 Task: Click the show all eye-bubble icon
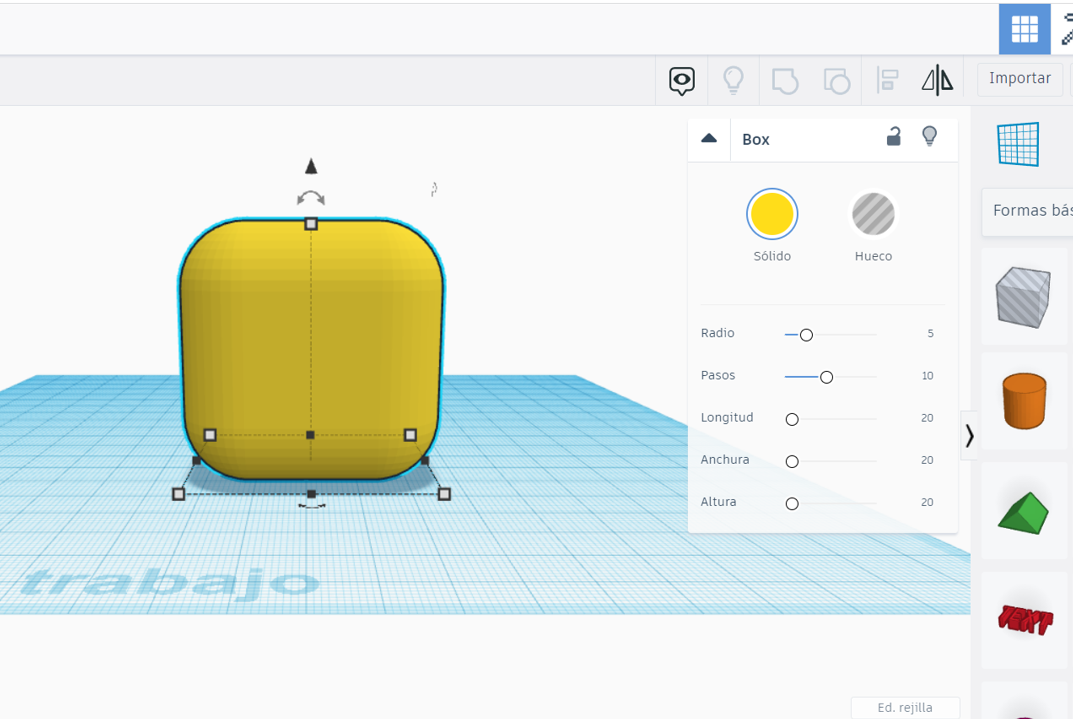point(682,80)
